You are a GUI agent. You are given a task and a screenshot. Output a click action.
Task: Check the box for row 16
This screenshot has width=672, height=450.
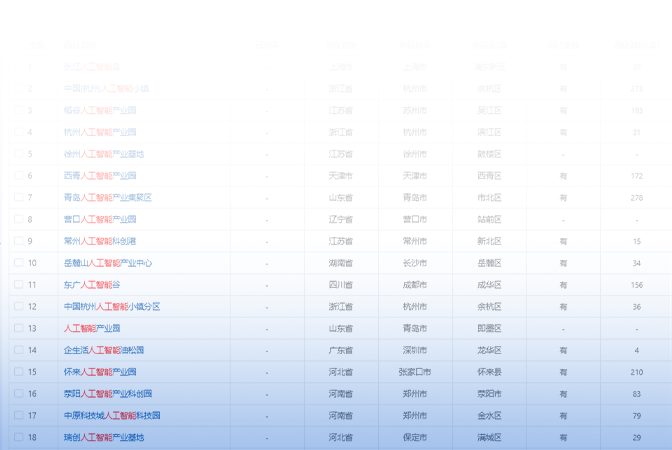(x=18, y=393)
